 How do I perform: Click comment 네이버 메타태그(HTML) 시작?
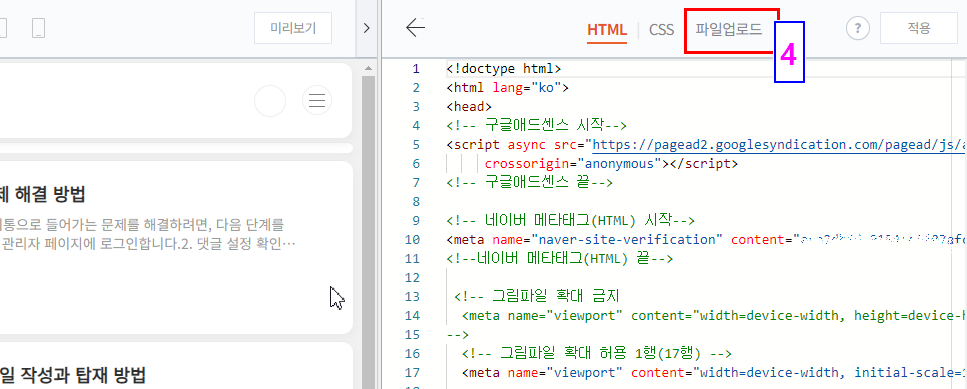pos(570,221)
